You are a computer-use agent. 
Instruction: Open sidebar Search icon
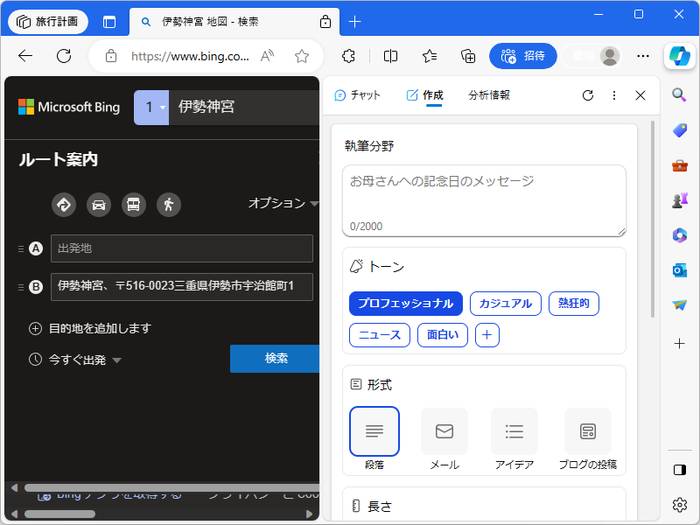tap(679, 95)
